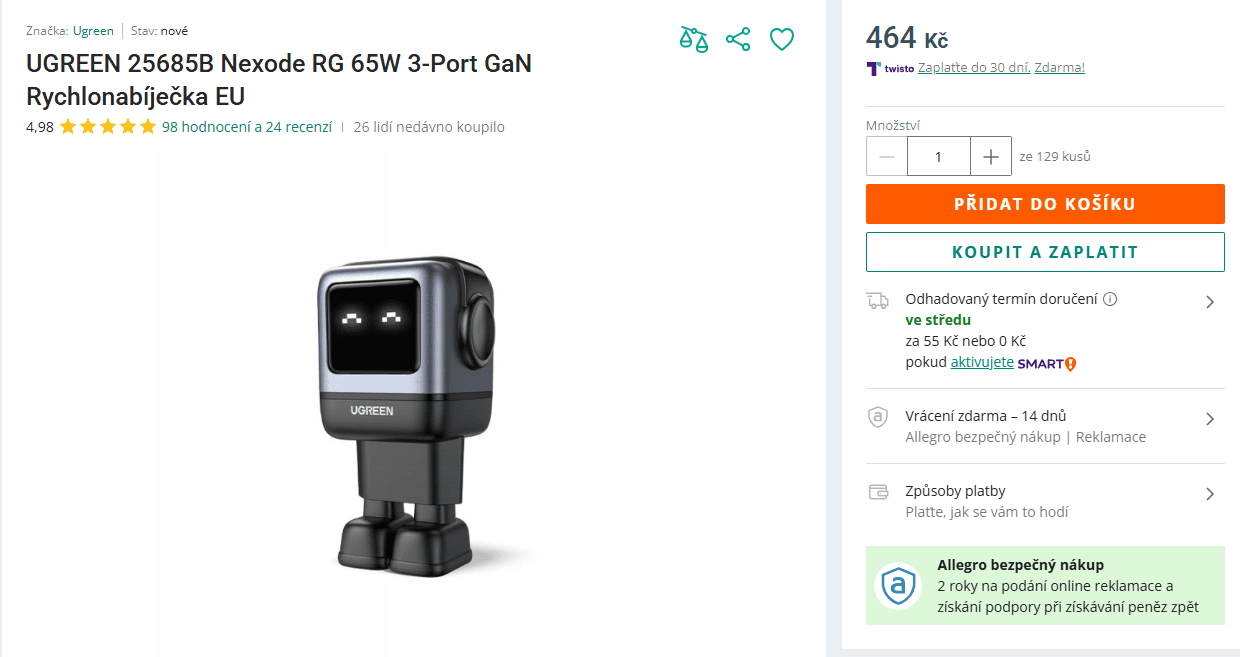View reviews via 98 hodnocení a 24 recenzí
Screen dimensions: 1240x657
245,127
